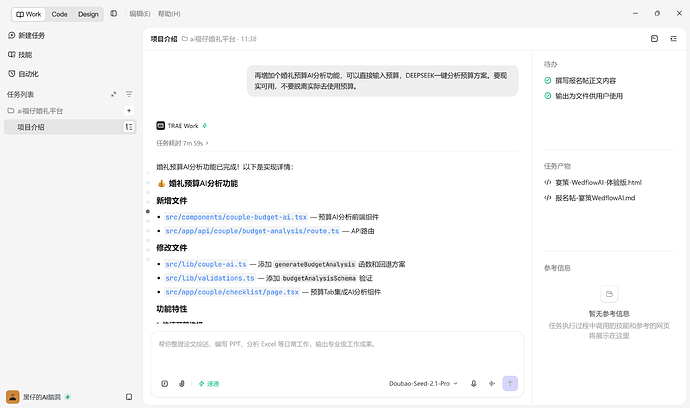Click the empty reference info box icon
This screenshot has height=408, width=690.
coord(609,294)
